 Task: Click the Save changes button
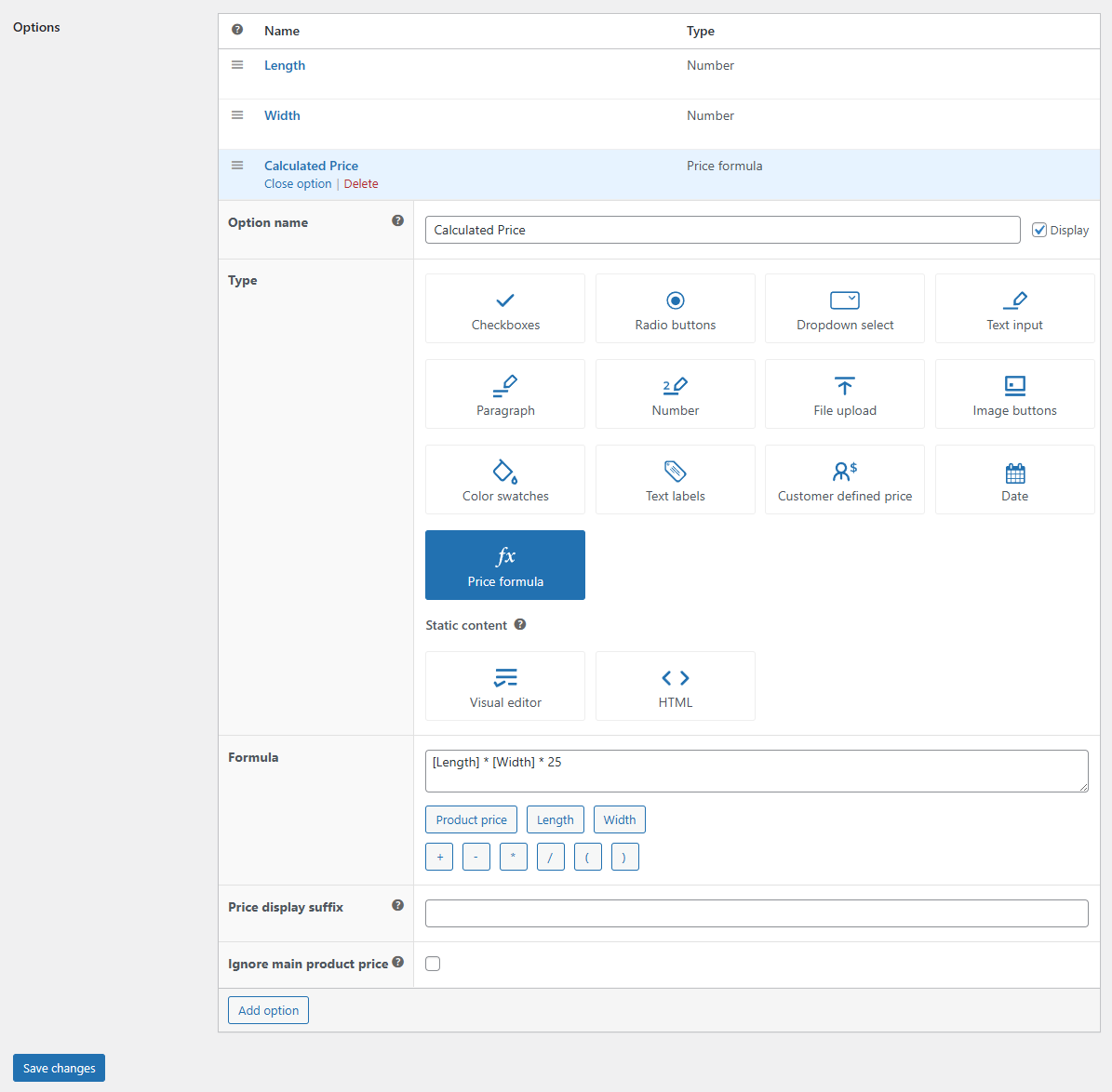tap(59, 1068)
